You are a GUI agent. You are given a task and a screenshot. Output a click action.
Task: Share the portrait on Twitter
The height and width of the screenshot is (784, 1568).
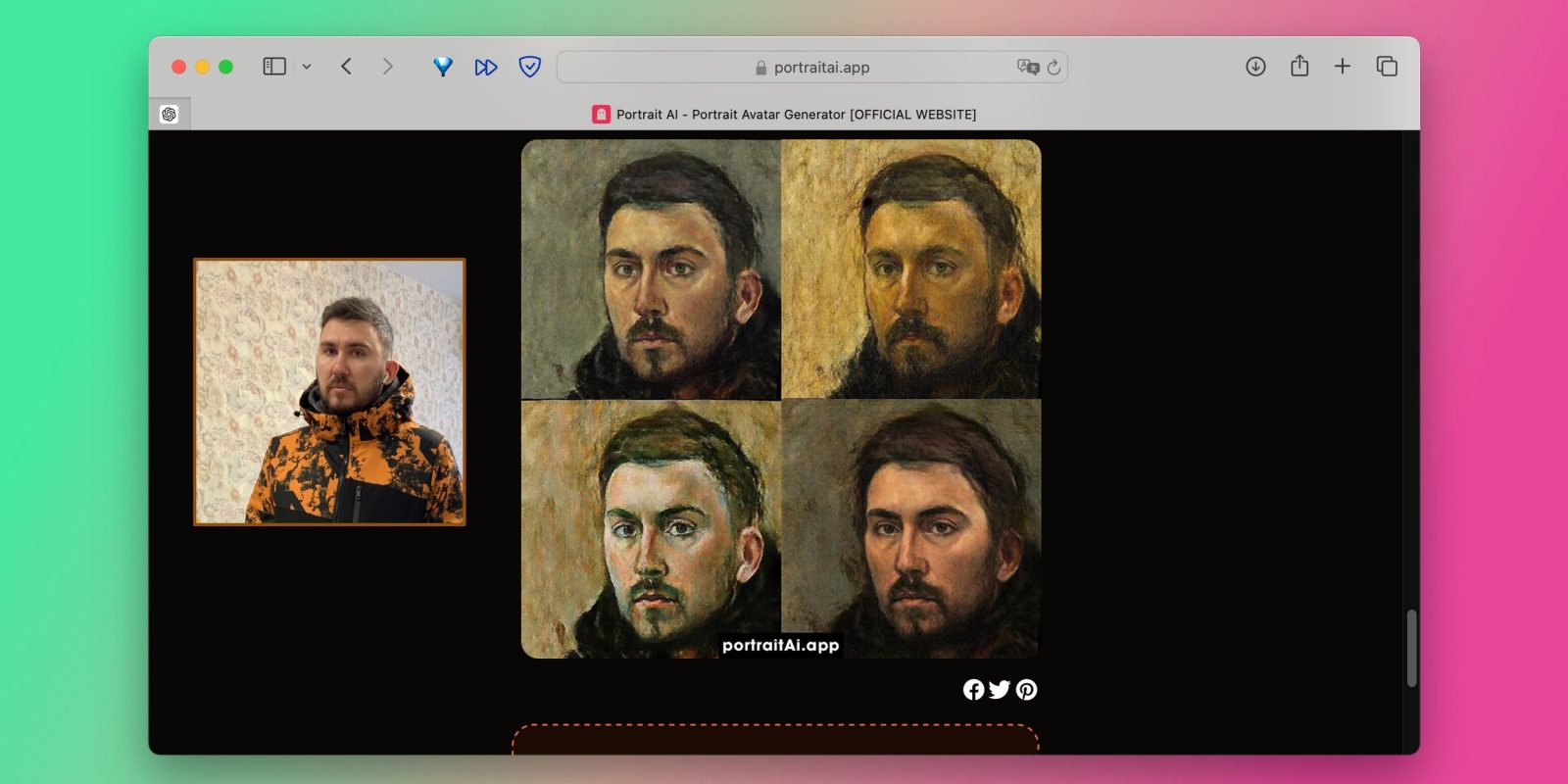coord(1000,690)
